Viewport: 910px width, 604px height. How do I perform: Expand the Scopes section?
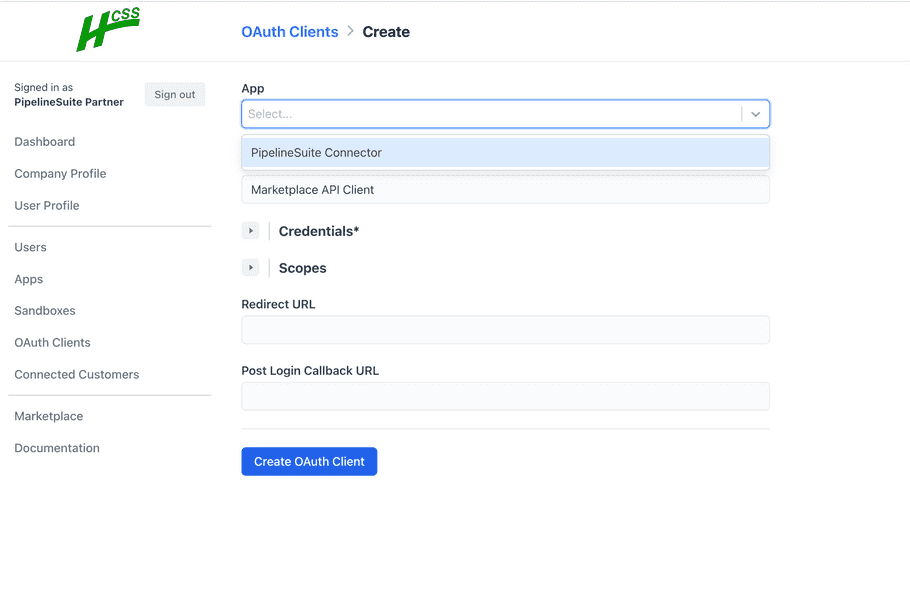(250, 267)
